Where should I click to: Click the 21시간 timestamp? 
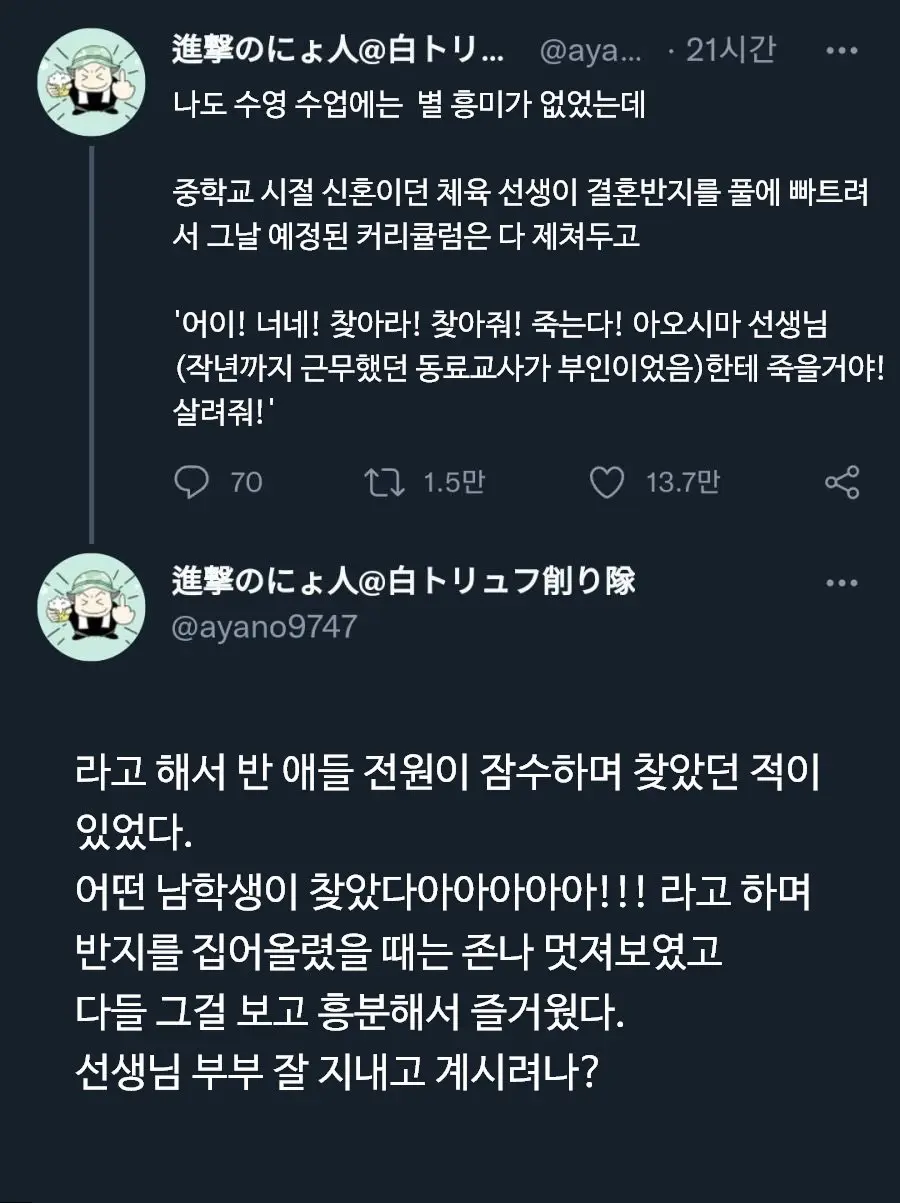pos(730,50)
